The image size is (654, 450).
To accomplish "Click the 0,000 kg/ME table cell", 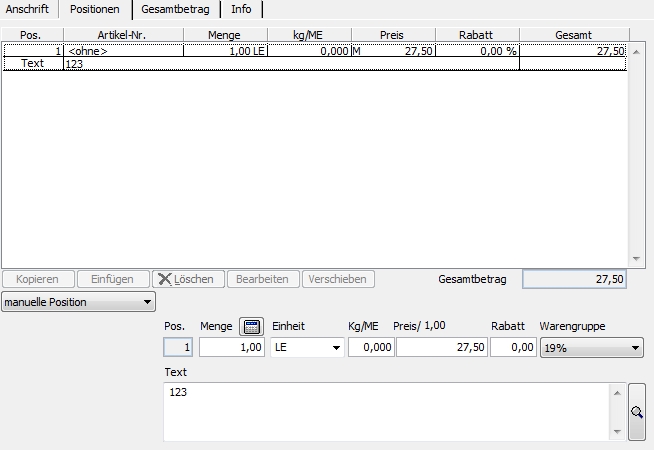I will coord(309,51).
